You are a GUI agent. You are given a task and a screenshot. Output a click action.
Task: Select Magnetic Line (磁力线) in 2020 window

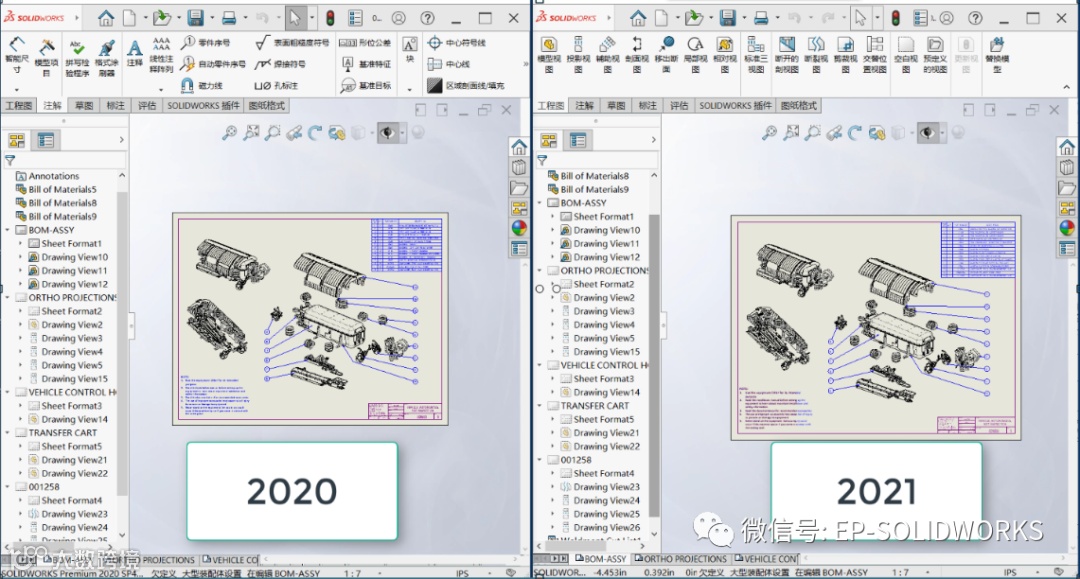pyautogui.click(x=202, y=85)
